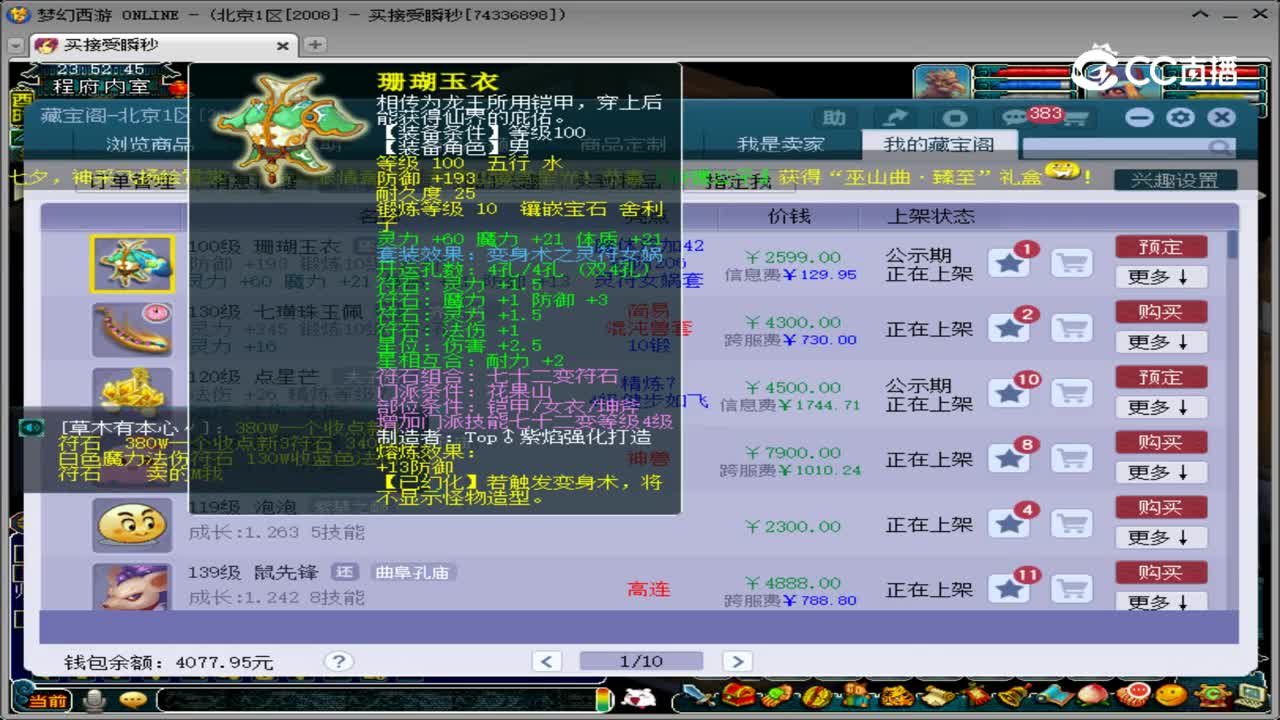Screen dimensions: 1280x720
Task: Click 预定 for the ¥4500.00 item
Action: tap(1161, 377)
